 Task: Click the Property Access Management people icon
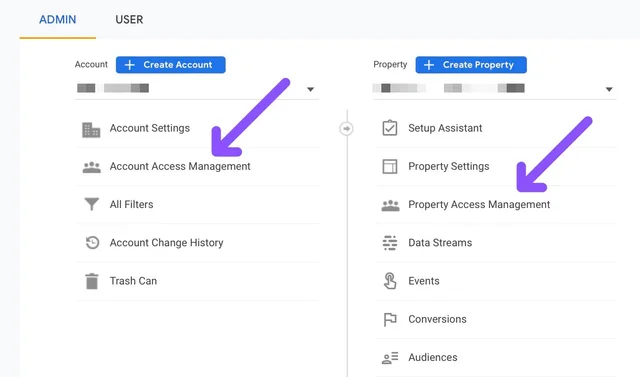[x=390, y=205]
